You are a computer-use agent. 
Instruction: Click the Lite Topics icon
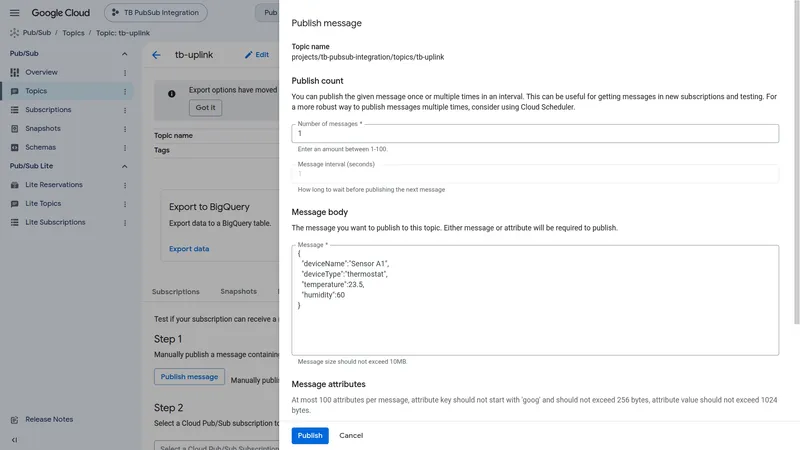coord(14,204)
